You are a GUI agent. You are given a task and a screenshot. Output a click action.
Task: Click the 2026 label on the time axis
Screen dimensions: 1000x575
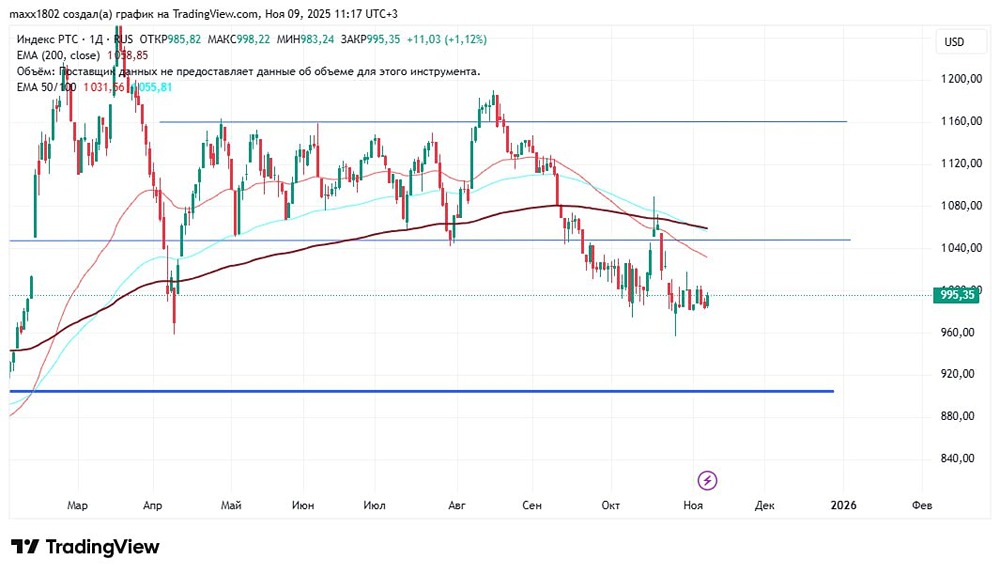click(843, 506)
